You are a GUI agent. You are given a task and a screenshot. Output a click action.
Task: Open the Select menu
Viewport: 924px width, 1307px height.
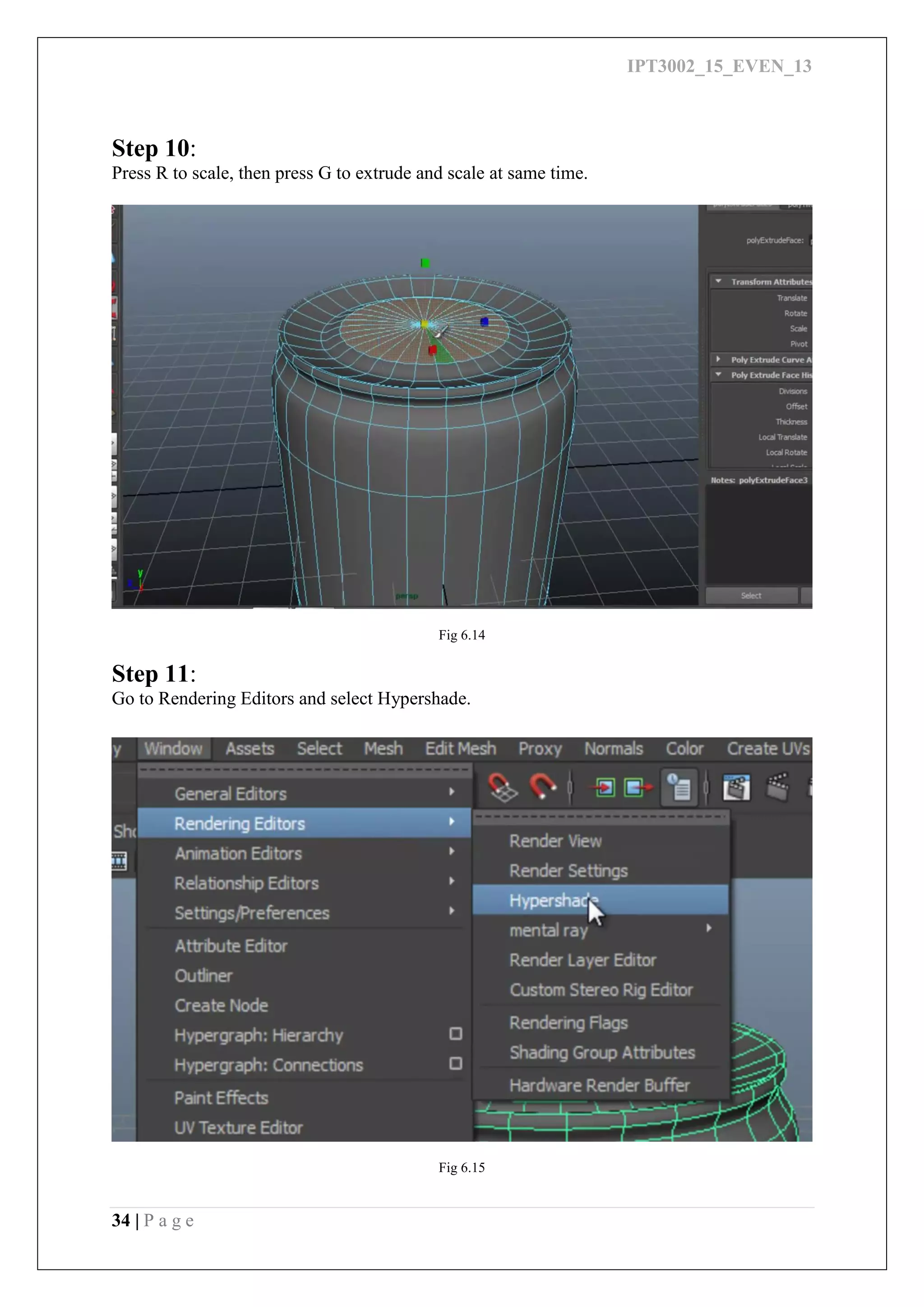pos(319,749)
